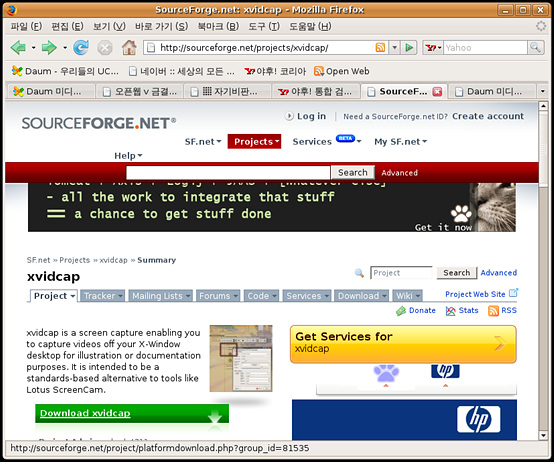Open the Download project tab
The height and width of the screenshot is (462, 554).
pos(361,296)
